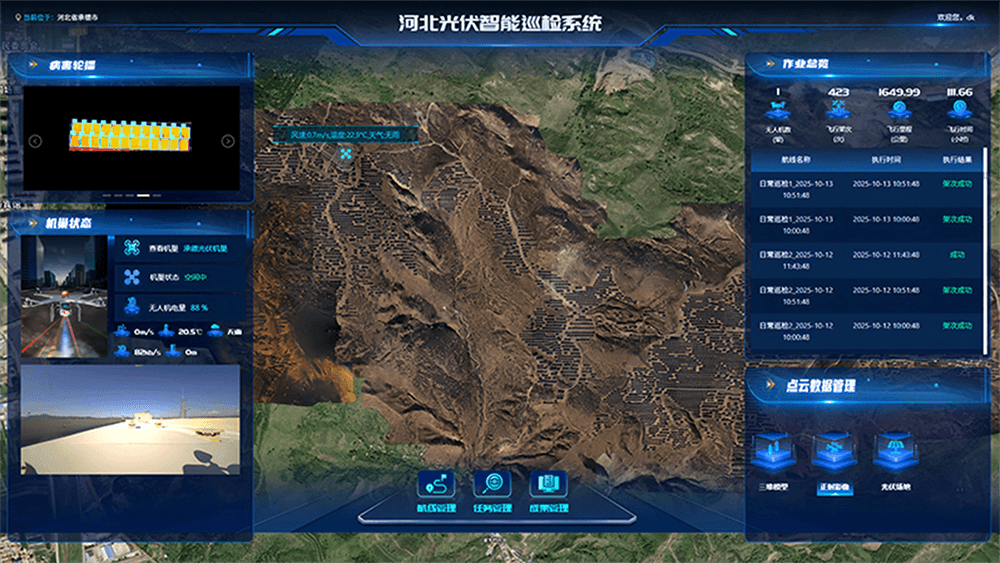Open 任务管理 task management icon

click(x=492, y=485)
